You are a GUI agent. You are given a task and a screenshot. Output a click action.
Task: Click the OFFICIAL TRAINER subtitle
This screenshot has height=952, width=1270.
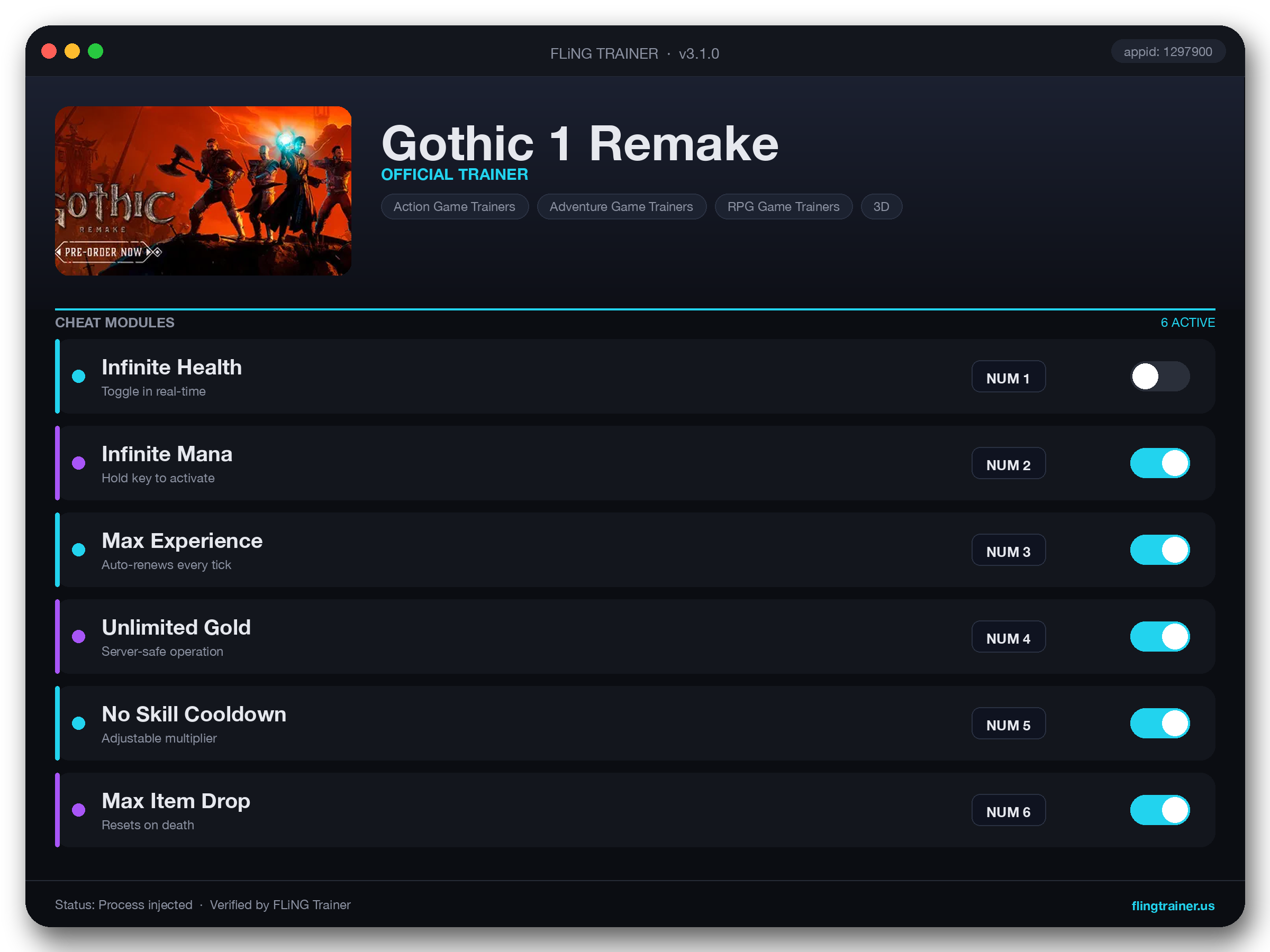[455, 175]
